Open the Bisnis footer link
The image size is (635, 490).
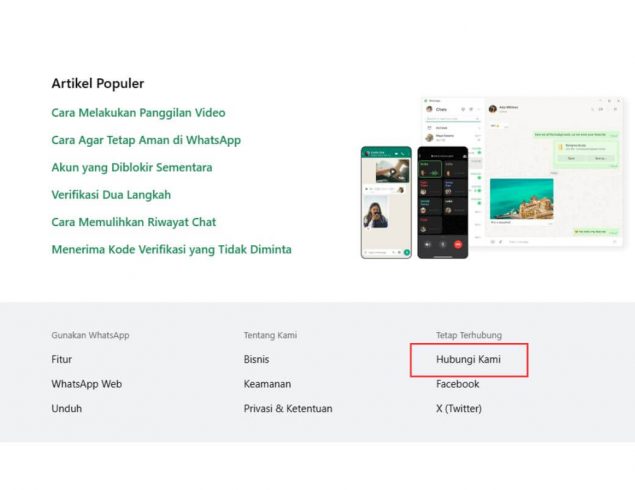pyautogui.click(x=256, y=359)
